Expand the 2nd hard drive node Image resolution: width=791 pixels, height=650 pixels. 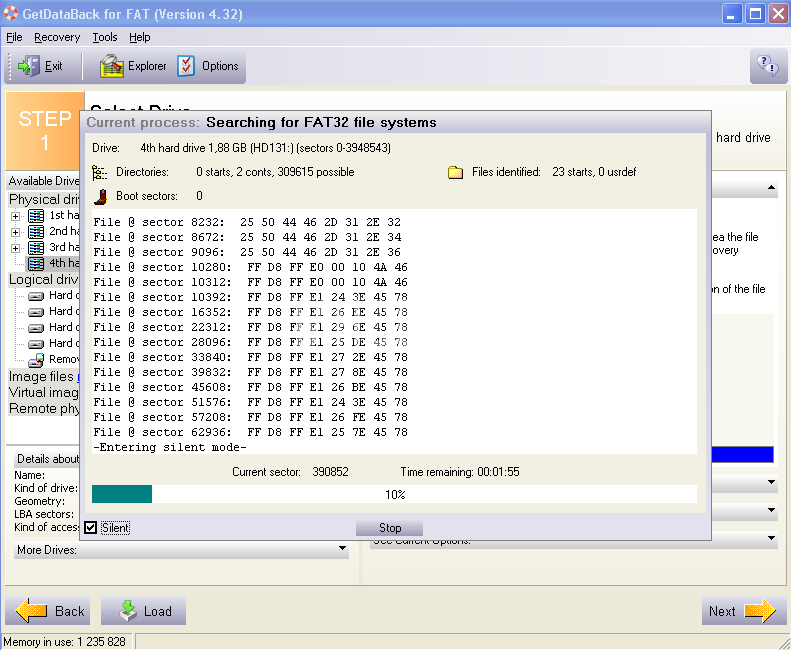tap(16, 232)
